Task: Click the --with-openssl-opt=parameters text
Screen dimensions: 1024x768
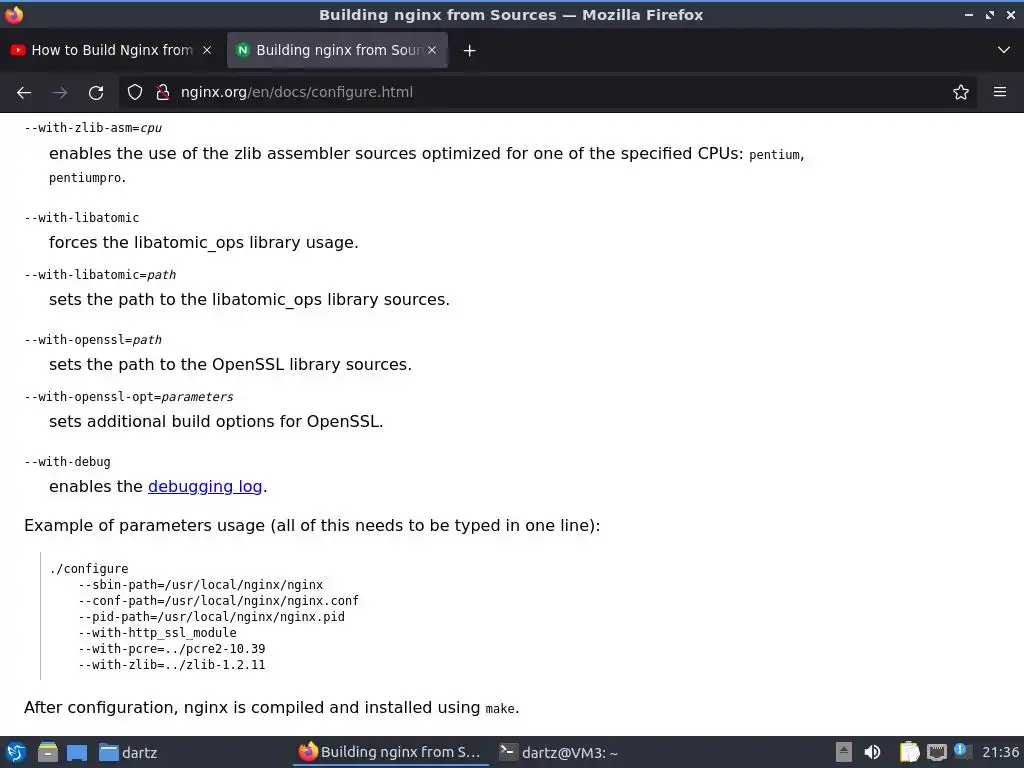Action: click(129, 397)
